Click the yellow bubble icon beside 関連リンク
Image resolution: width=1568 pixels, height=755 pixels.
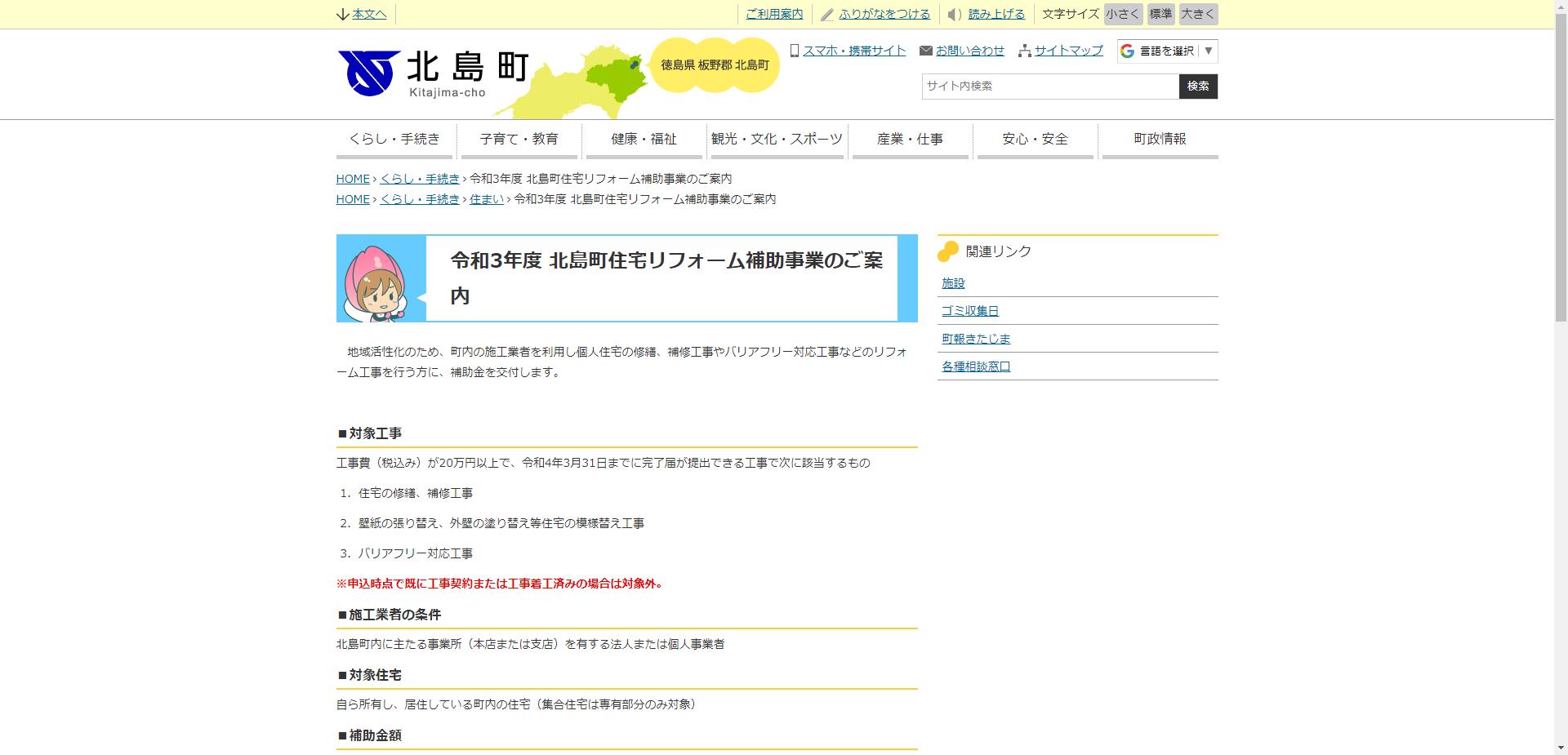(948, 251)
